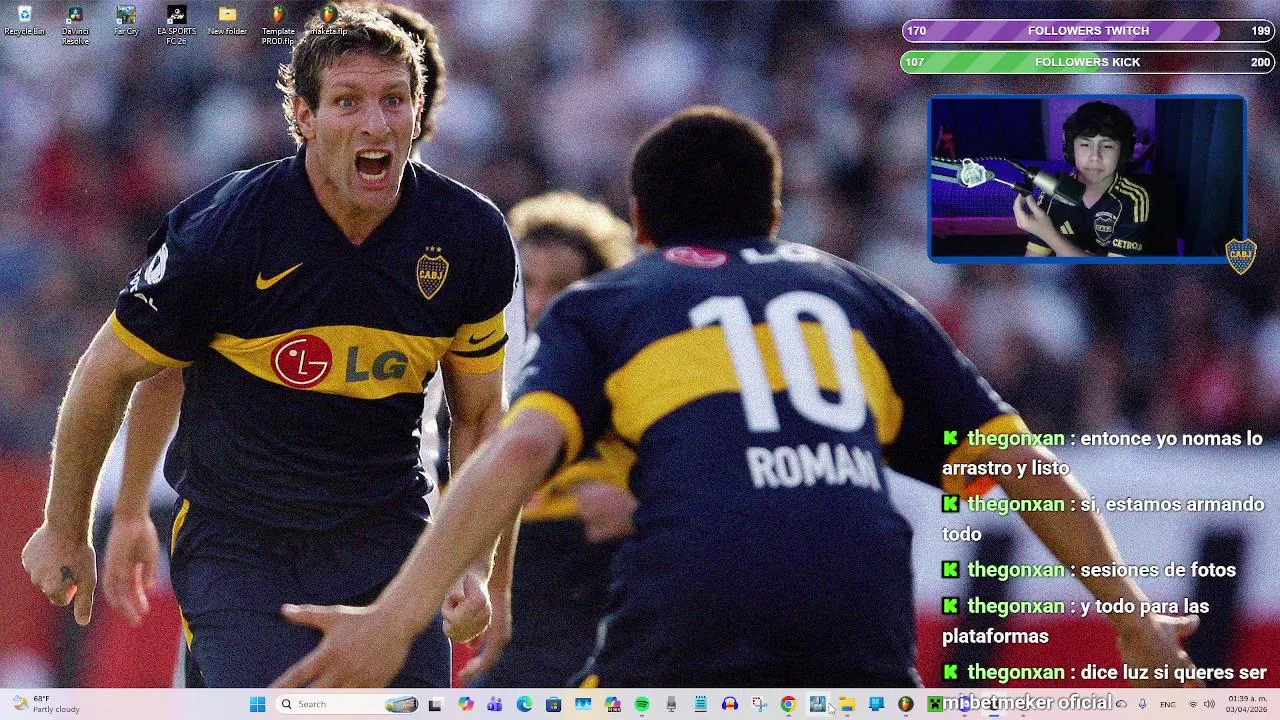This screenshot has width=1280, height=720.
Task: Open the volume speaker tray icon
Action: [x=1209, y=704]
